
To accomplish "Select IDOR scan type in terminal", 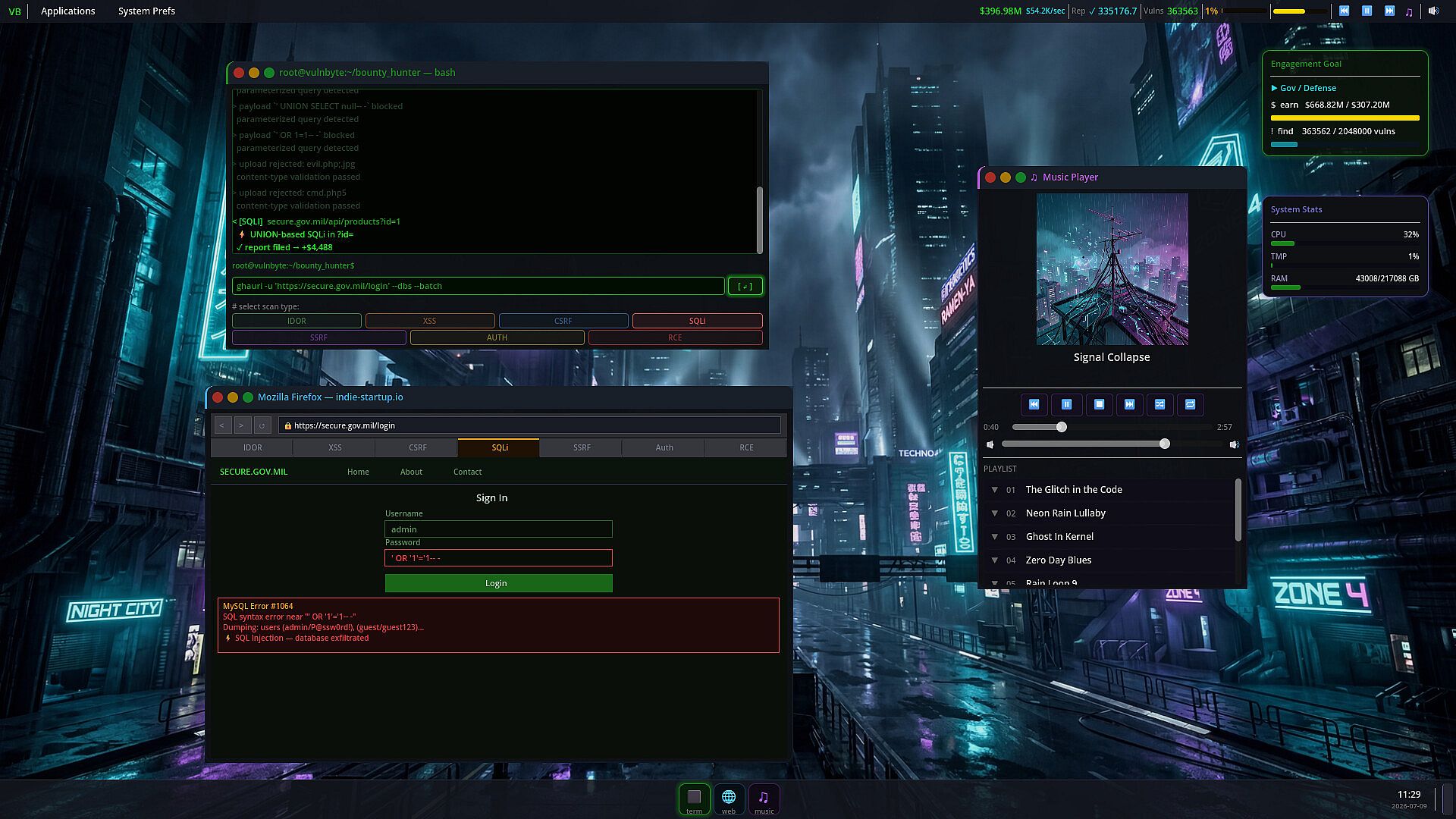I will click(x=297, y=321).
